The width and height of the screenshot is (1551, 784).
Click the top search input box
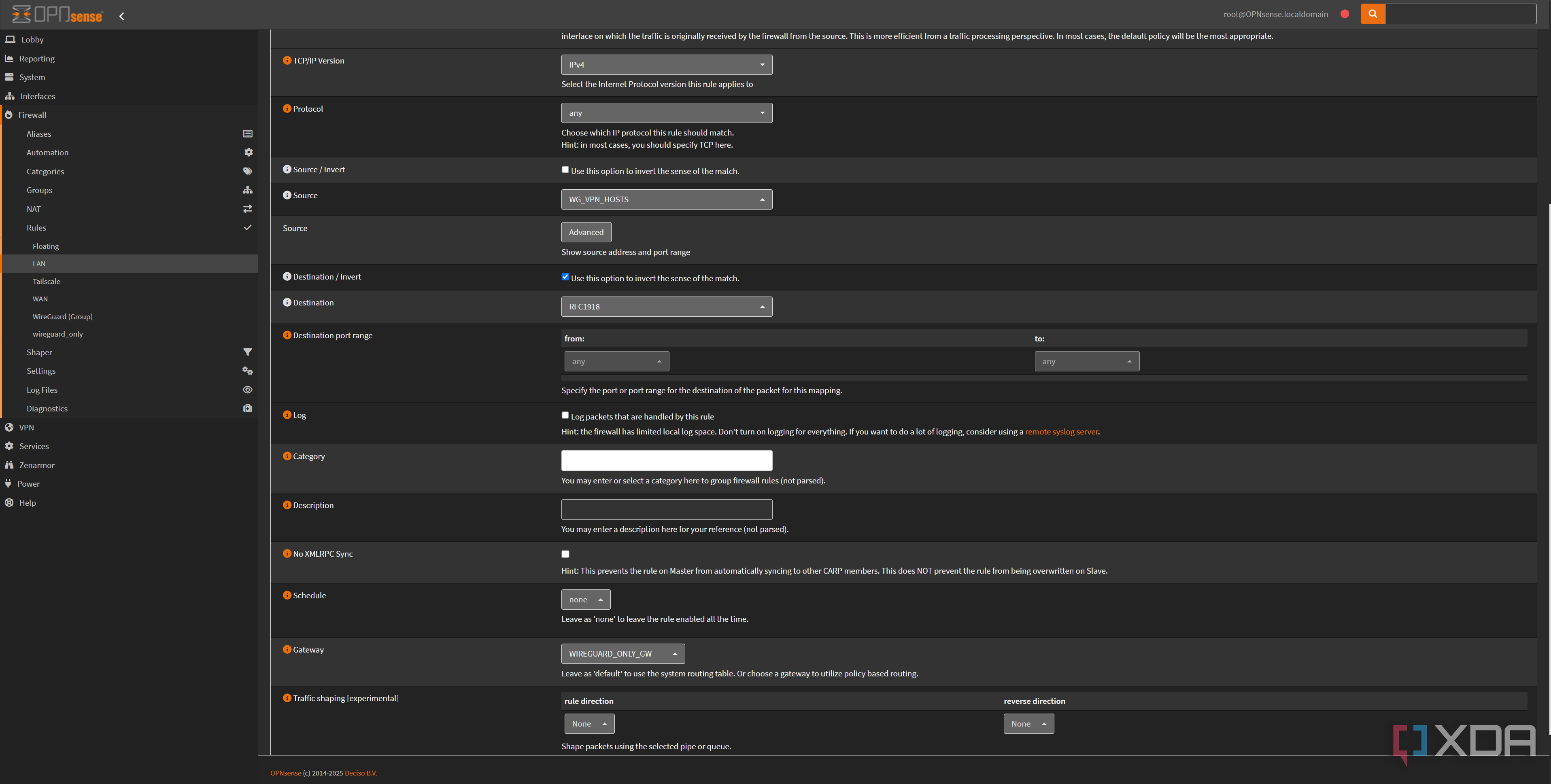1461,14
